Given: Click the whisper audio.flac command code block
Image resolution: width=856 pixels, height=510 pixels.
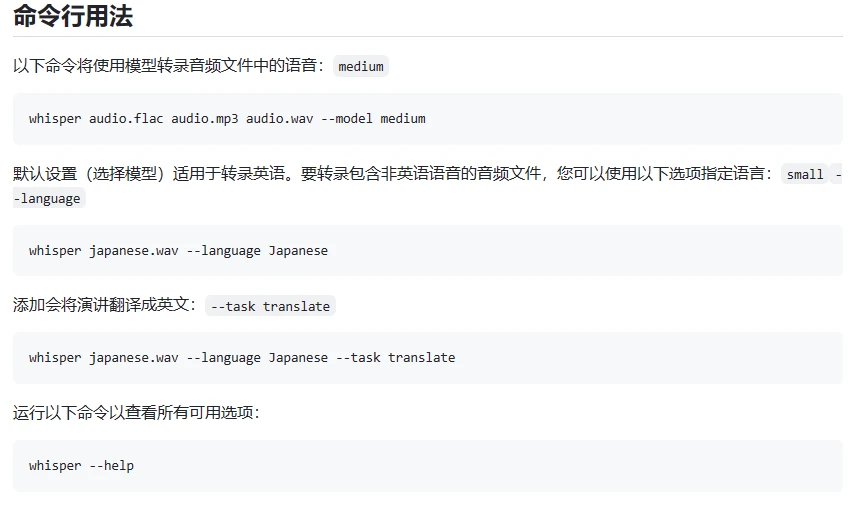Looking at the screenshot, I should tap(427, 118).
